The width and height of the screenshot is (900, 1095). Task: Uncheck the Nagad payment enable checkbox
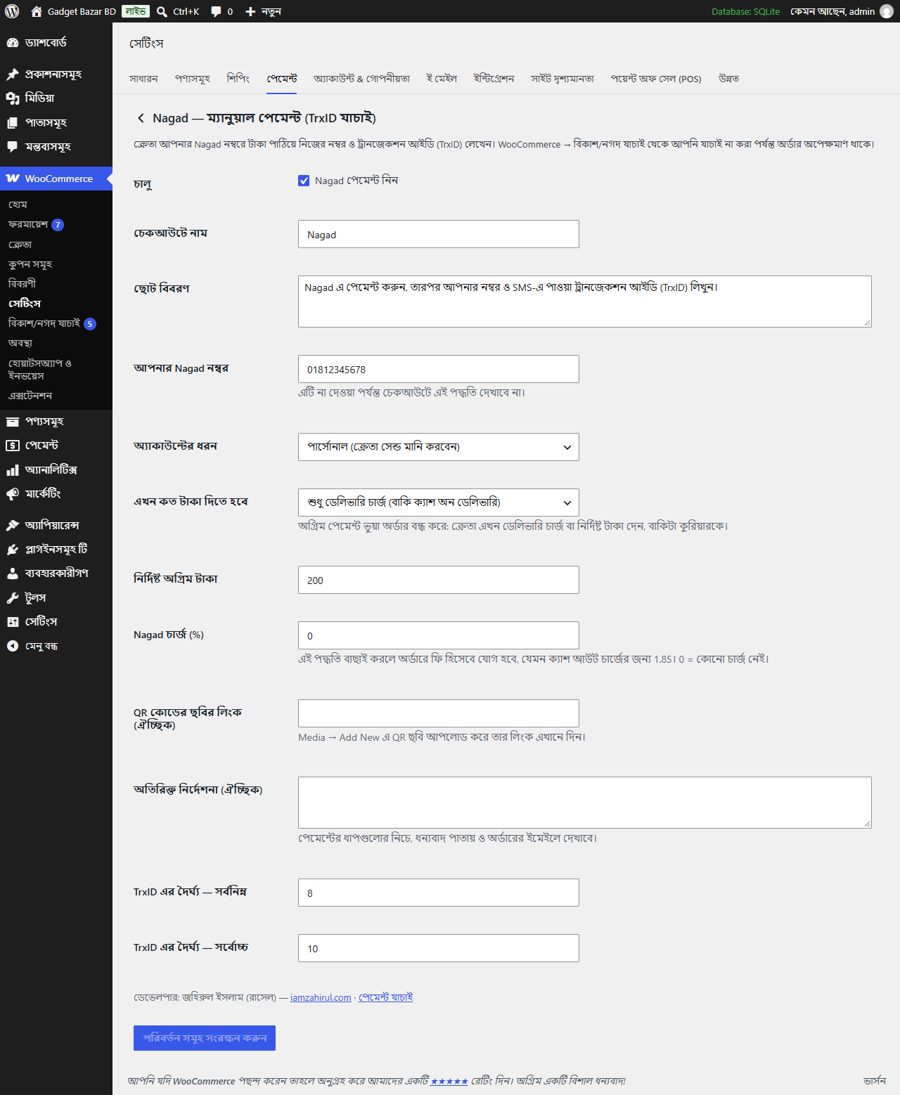tap(304, 180)
